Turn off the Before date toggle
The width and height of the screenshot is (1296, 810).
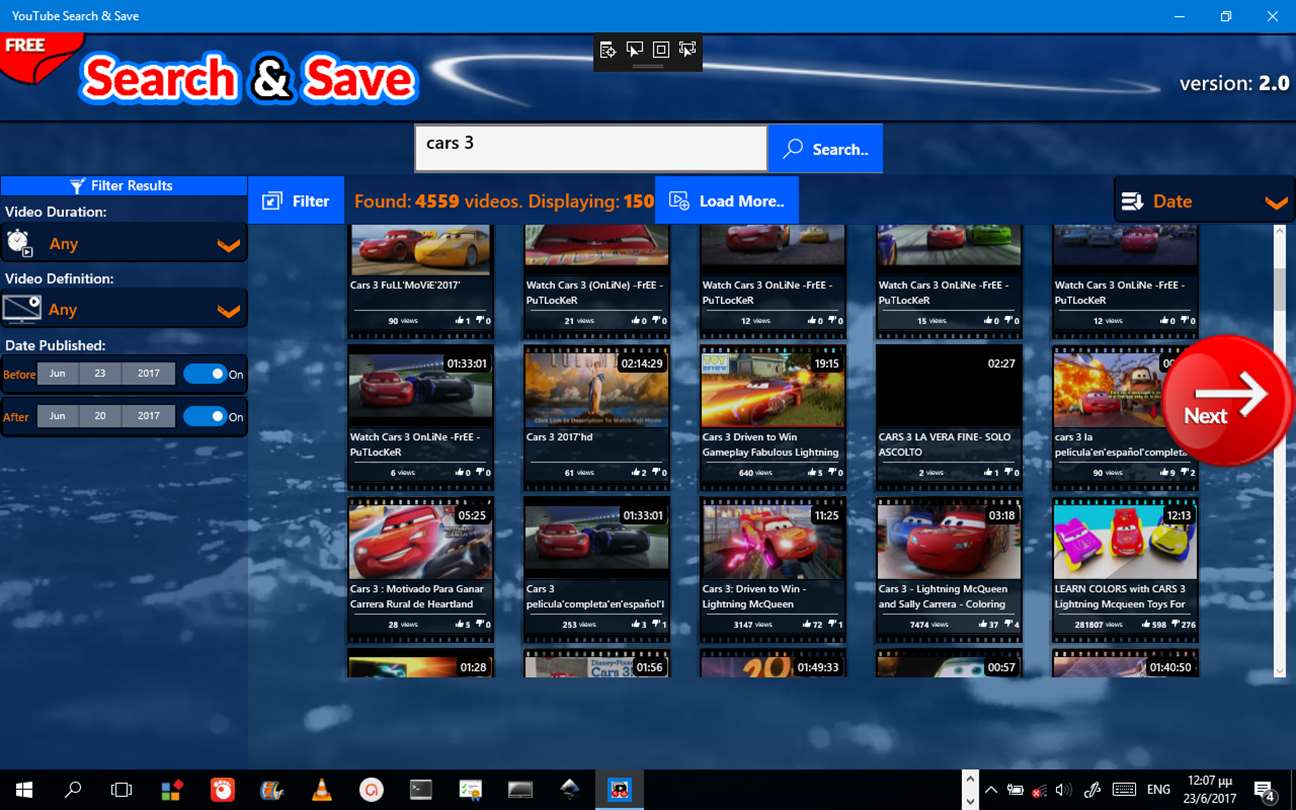[x=204, y=374]
